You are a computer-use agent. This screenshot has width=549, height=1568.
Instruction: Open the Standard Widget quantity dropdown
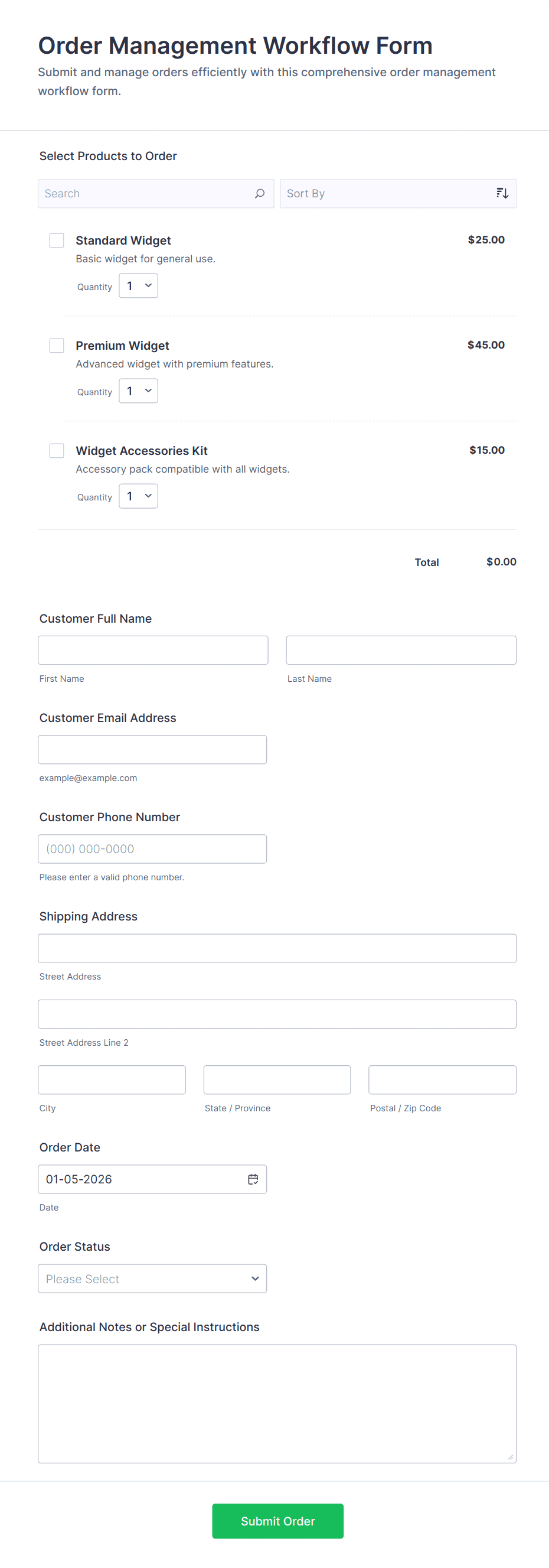[x=138, y=285]
